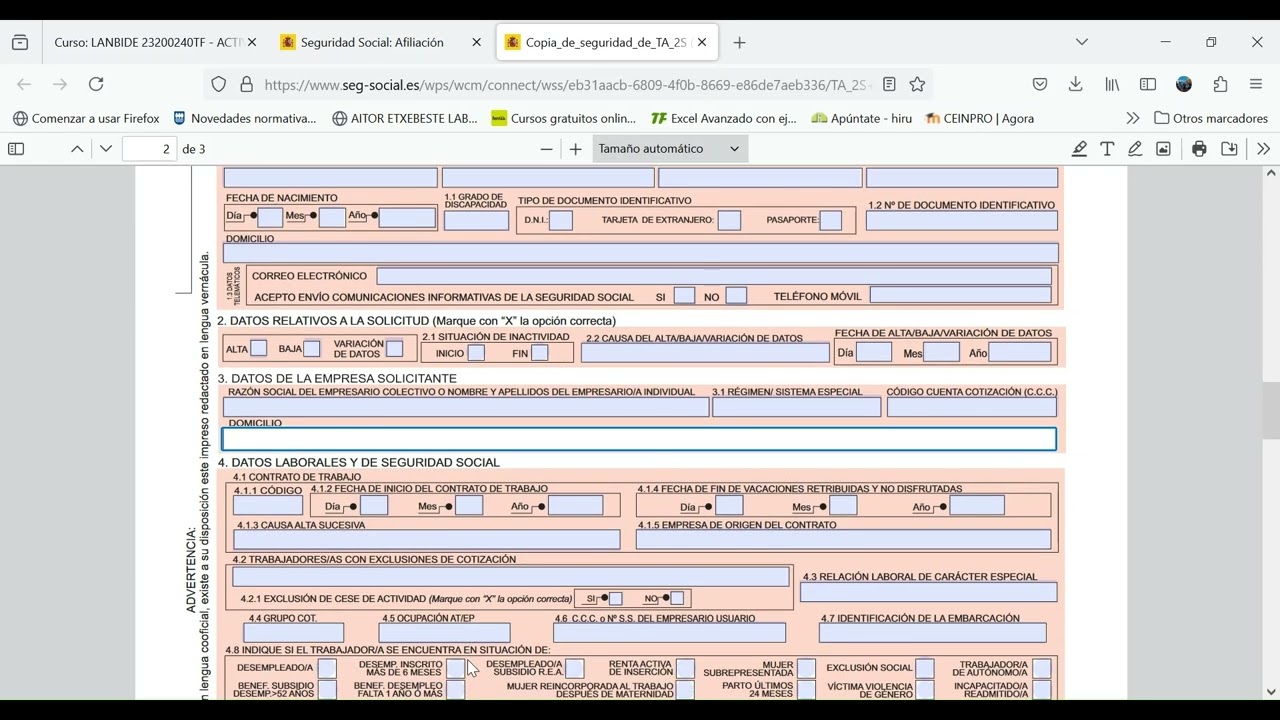The height and width of the screenshot is (720, 1280).
Task: Zoom out the PDF
Action: pyautogui.click(x=546, y=149)
